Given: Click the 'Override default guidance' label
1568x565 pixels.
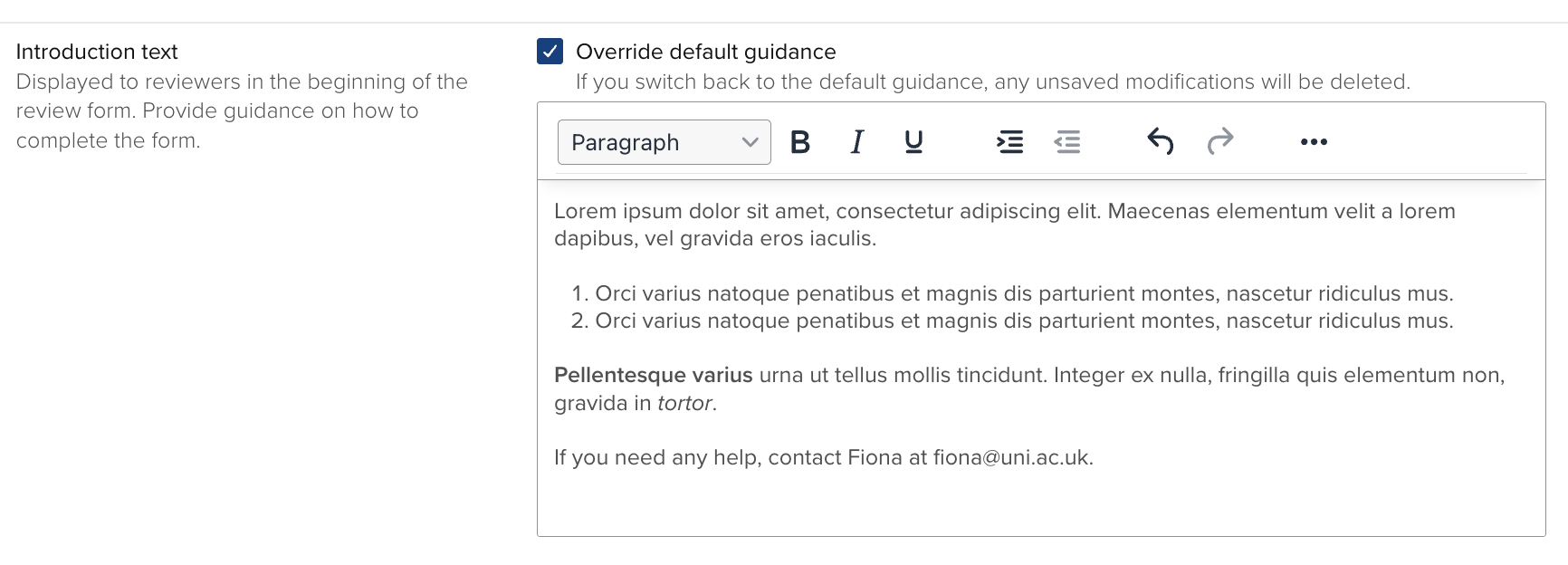Looking at the screenshot, I should (705, 52).
